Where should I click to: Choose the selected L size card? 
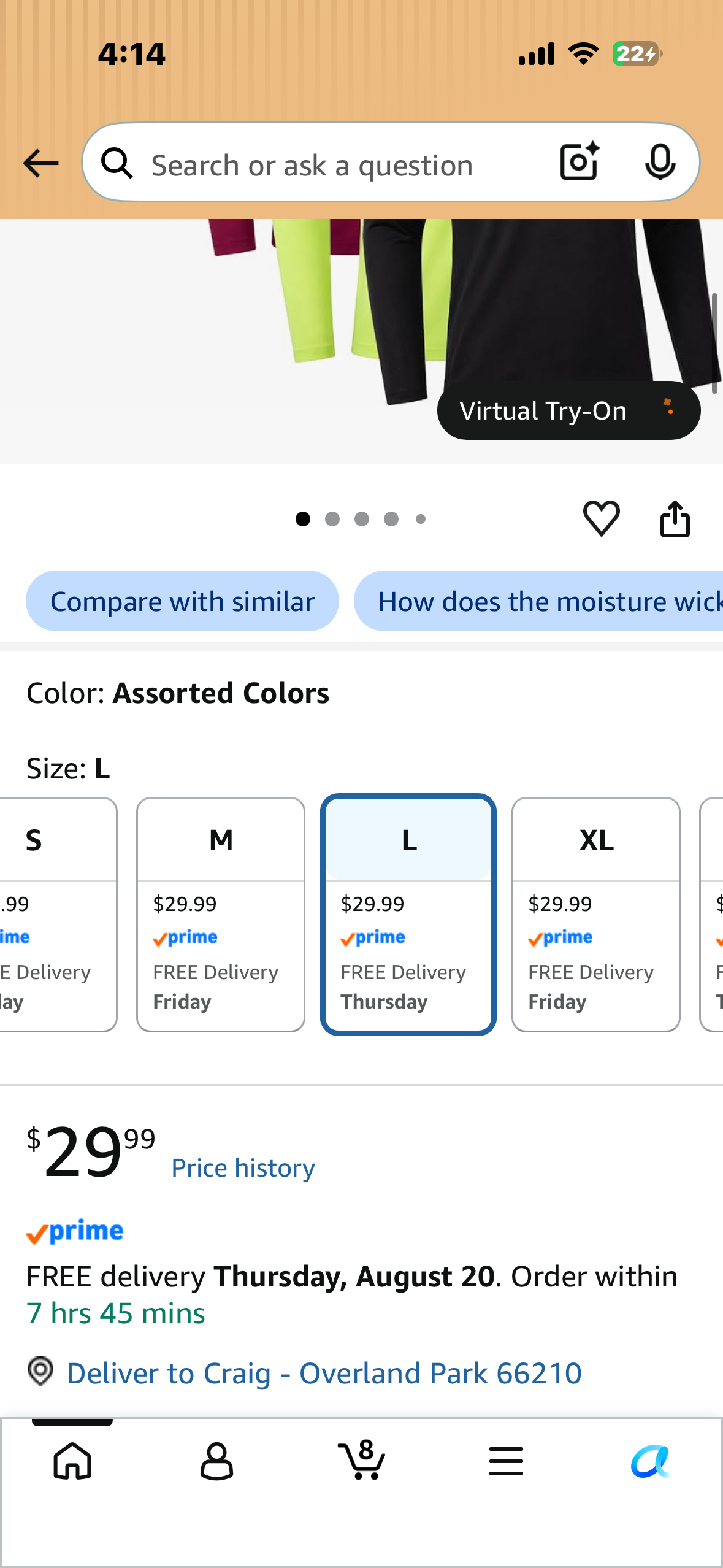click(408, 915)
